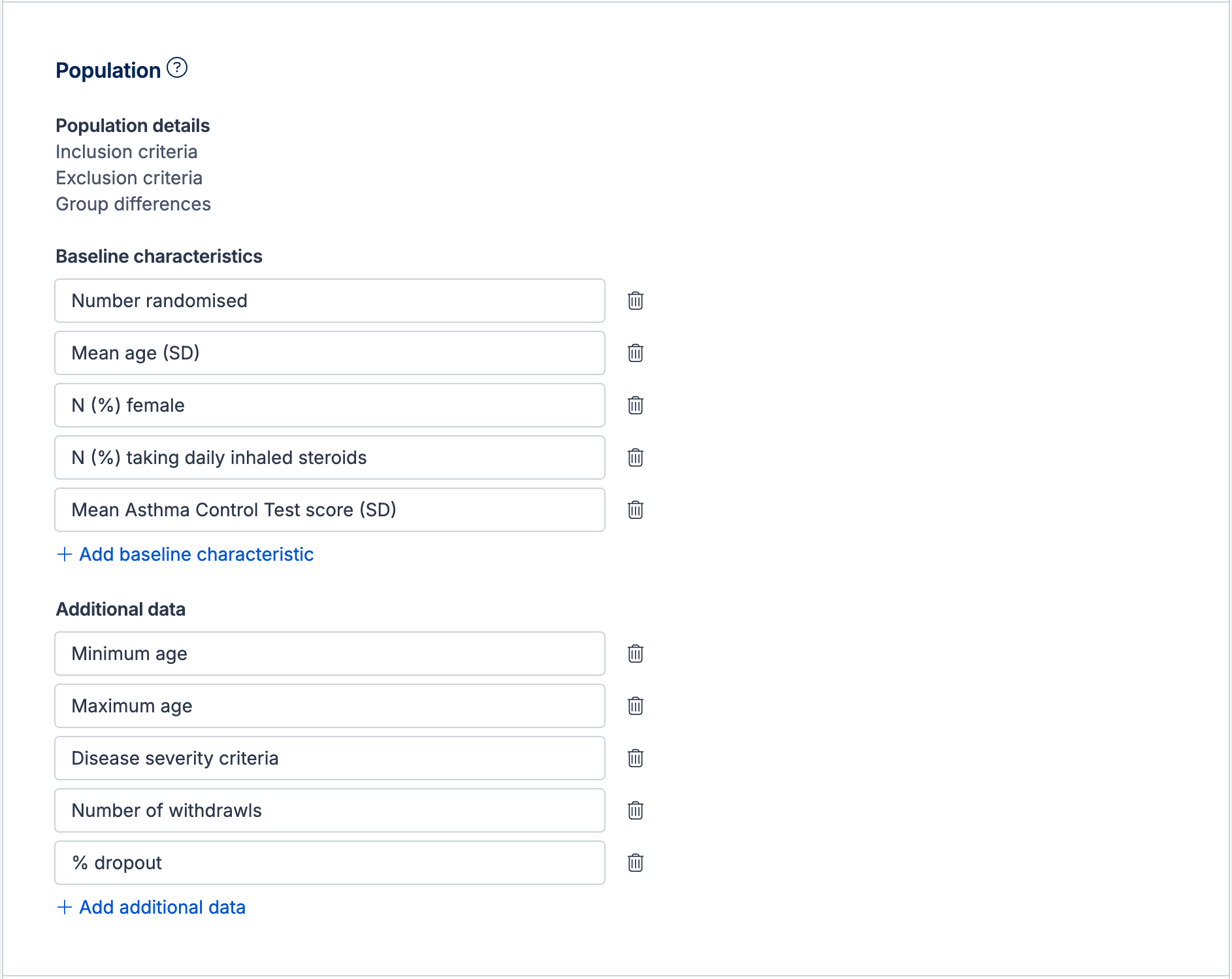Screen dimensions: 1232x979
Task: Open the Population help icon
Action: pyautogui.click(x=177, y=68)
